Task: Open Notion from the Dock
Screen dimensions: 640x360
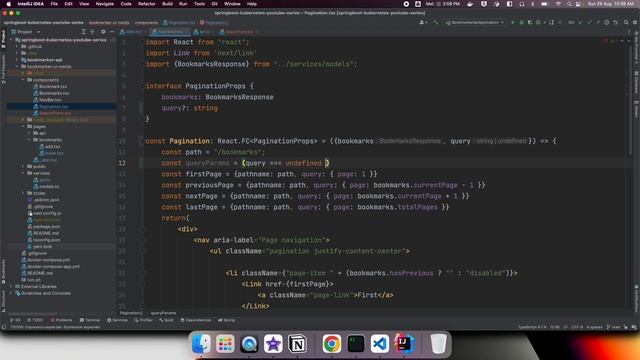Action: click(x=298, y=344)
